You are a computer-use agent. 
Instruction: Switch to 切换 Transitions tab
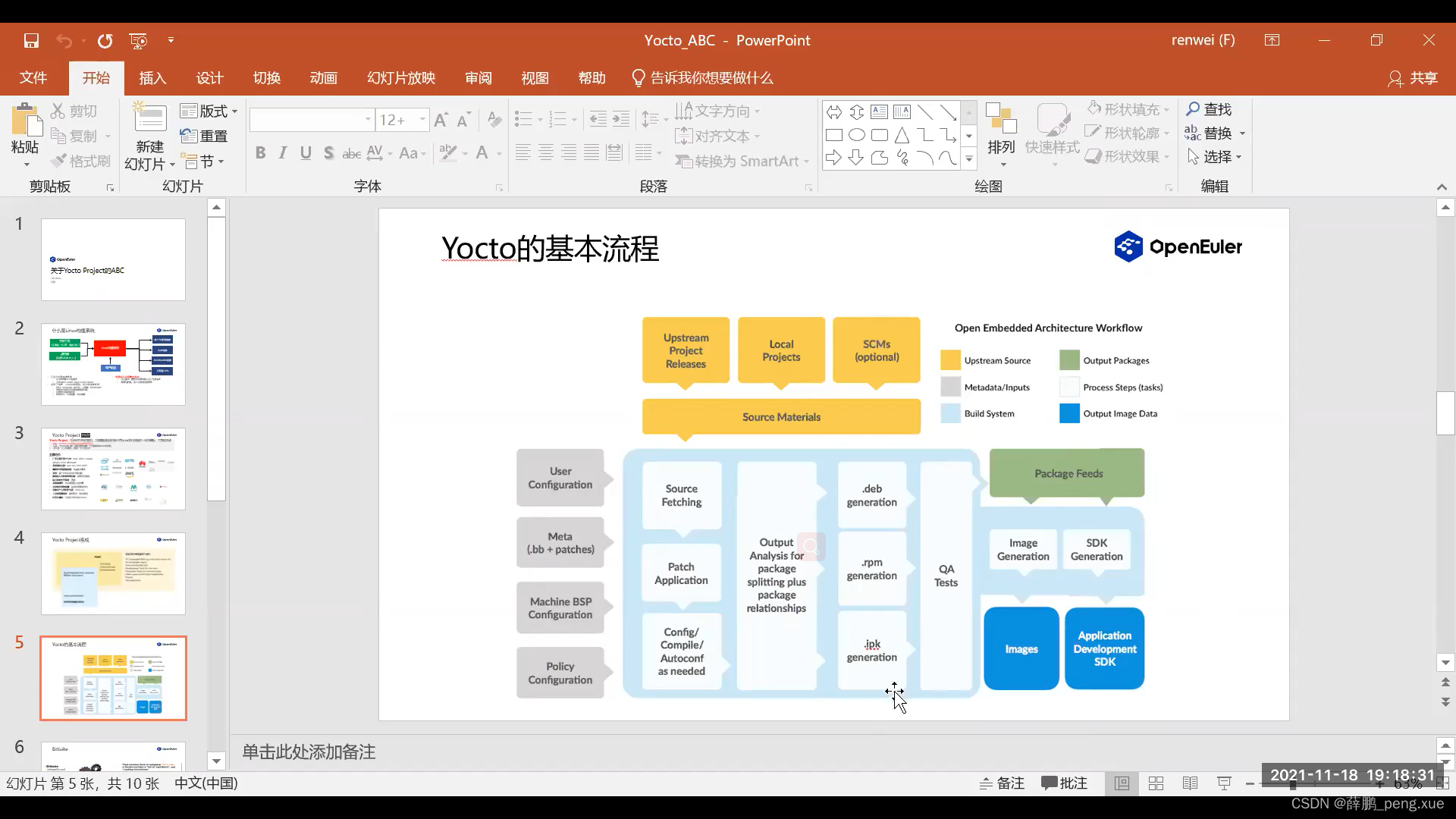point(266,78)
